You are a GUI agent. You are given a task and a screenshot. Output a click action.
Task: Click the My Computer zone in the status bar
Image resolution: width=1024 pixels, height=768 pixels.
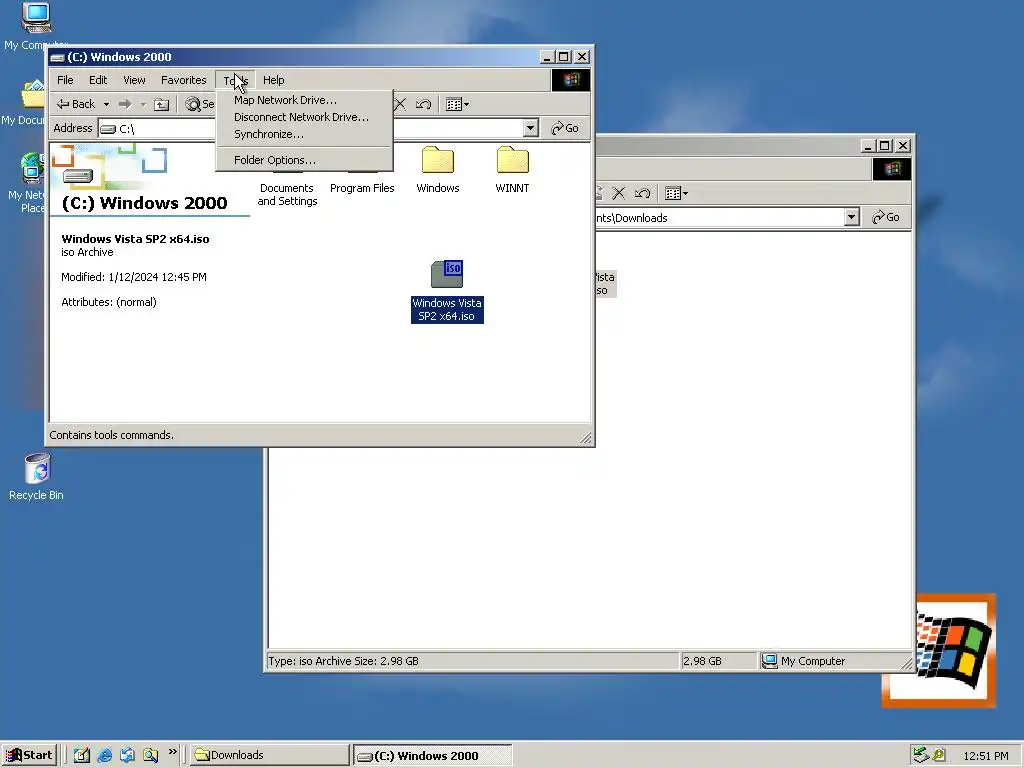click(833, 661)
